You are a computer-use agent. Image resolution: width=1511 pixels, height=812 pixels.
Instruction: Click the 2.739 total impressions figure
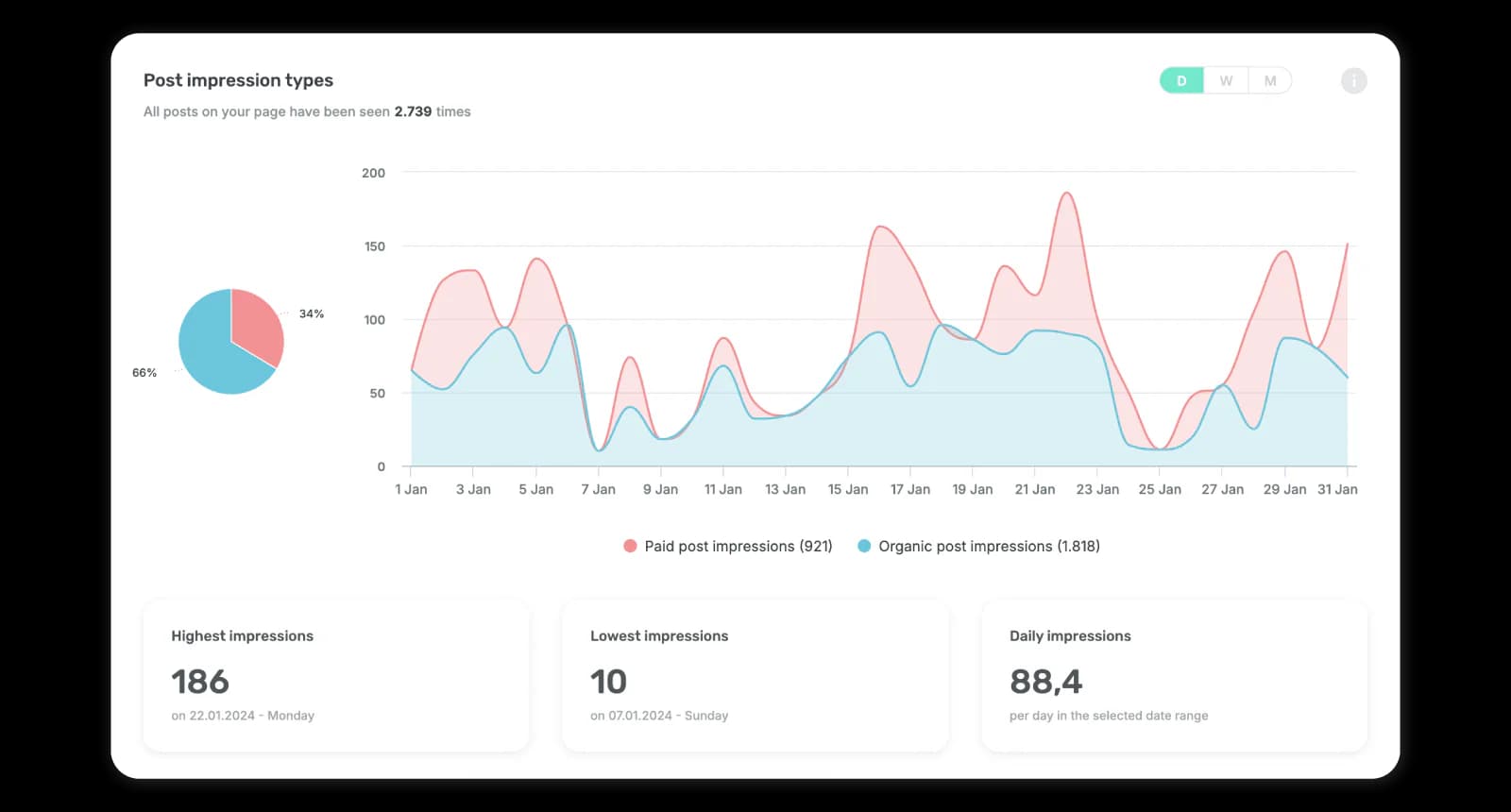(x=413, y=111)
